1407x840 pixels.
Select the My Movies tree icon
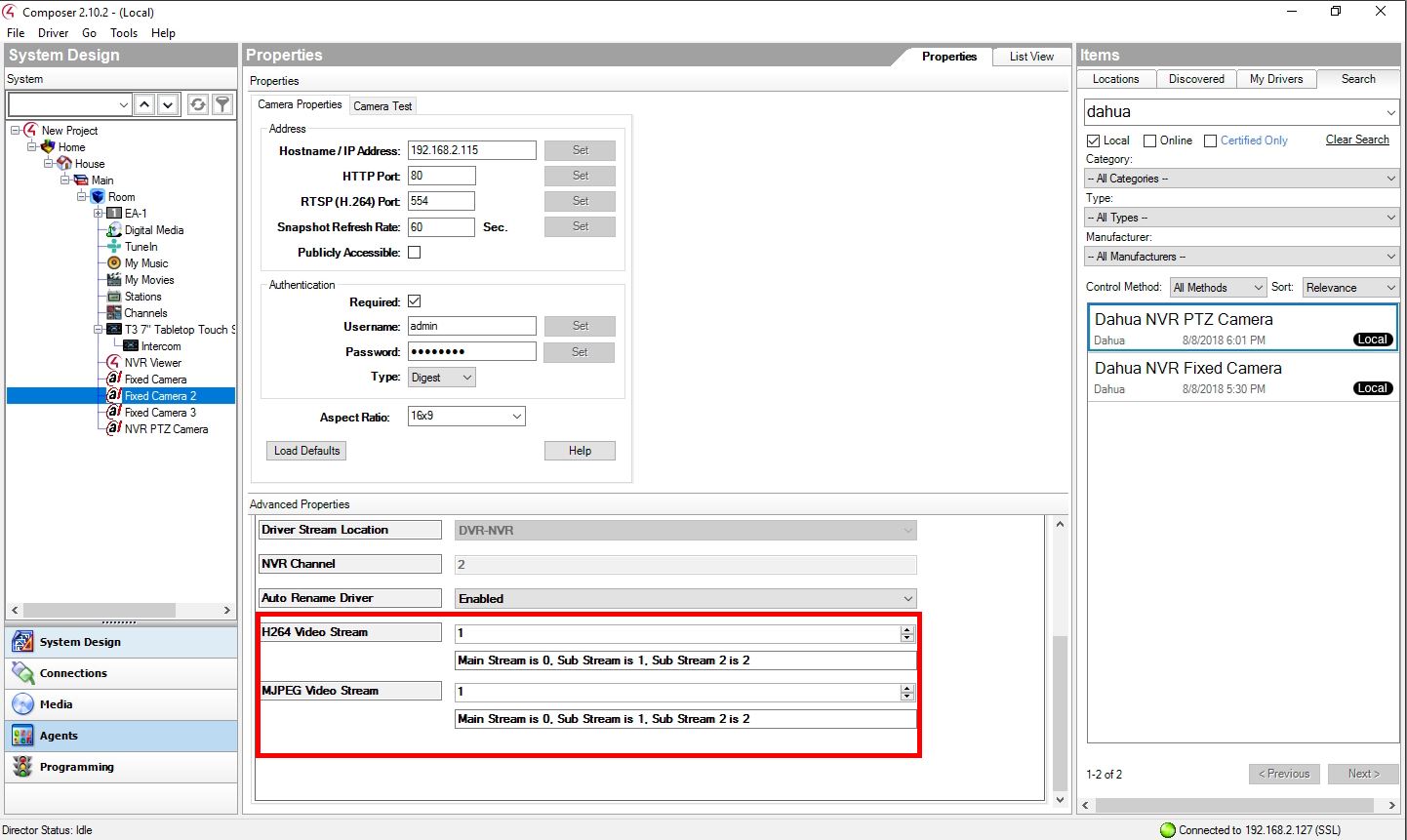(114, 280)
